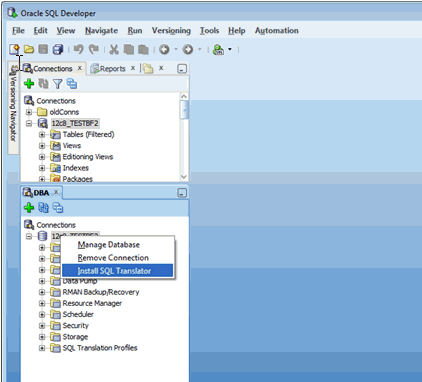Click the New document toolbar icon
The width and height of the screenshot is (422, 382).
[14, 49]
